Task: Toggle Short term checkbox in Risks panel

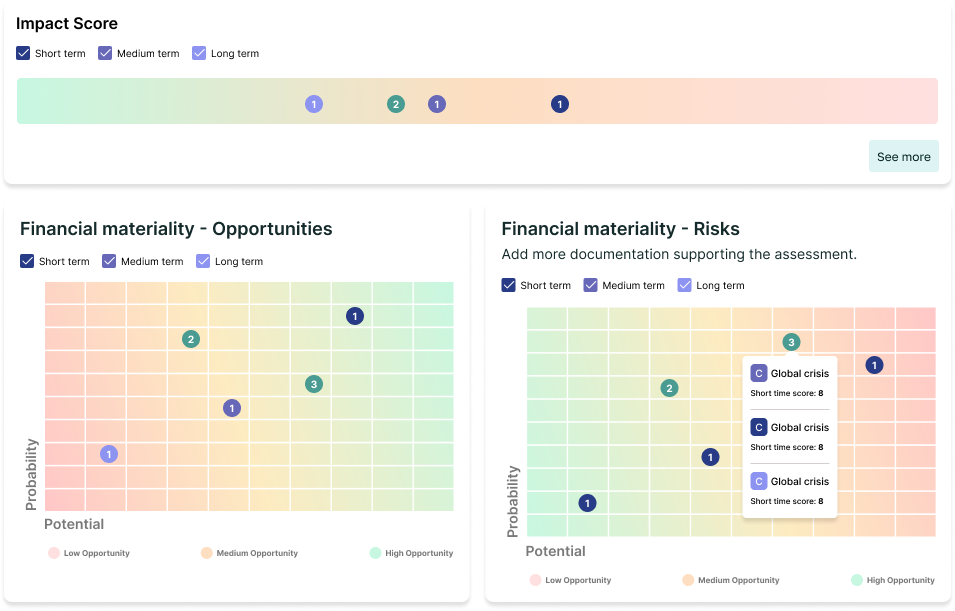Action: (x=509, y=285)
